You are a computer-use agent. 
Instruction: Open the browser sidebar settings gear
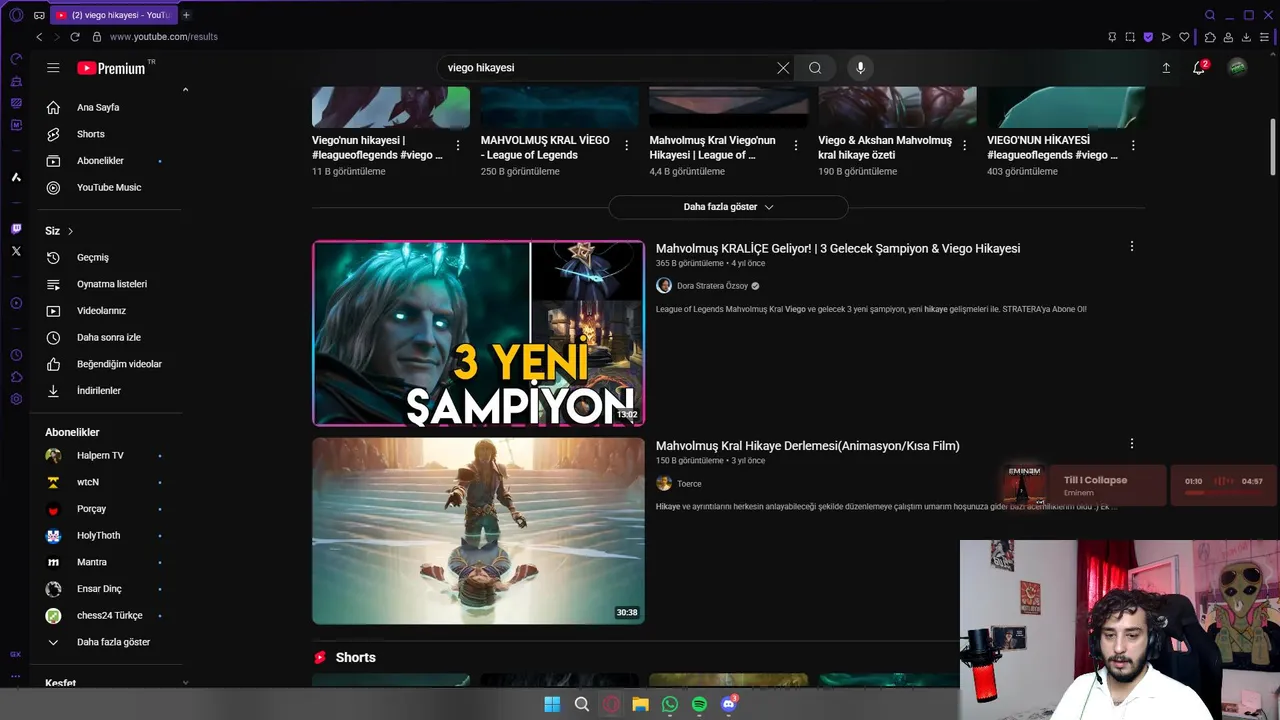16,399
